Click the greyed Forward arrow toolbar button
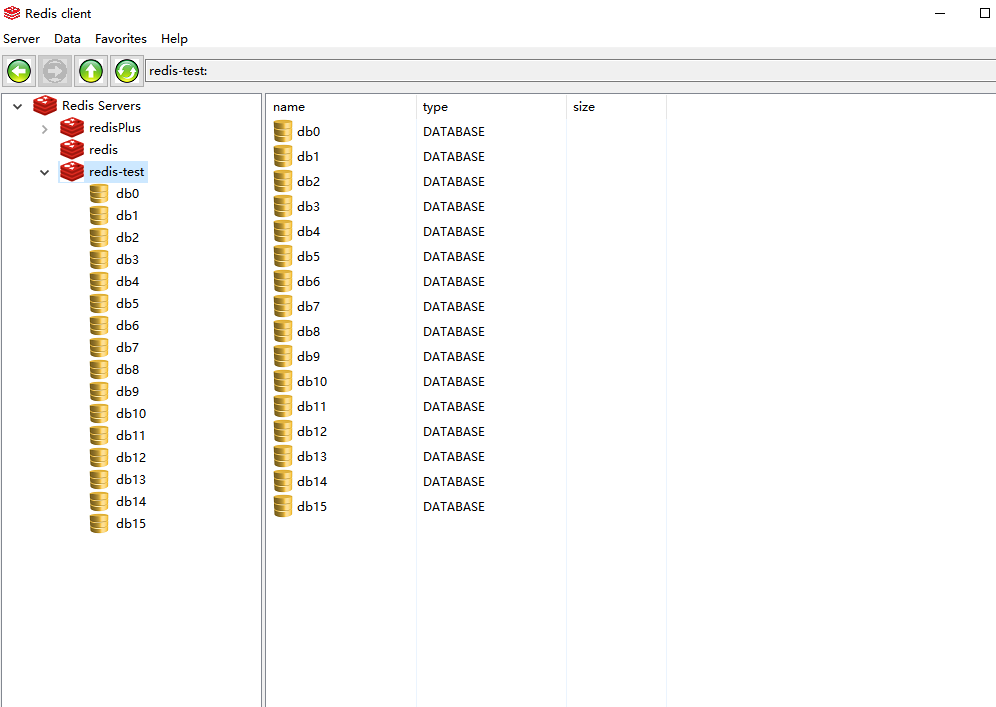996x707 pixels. pyautogui.click(x=55, y=71)
